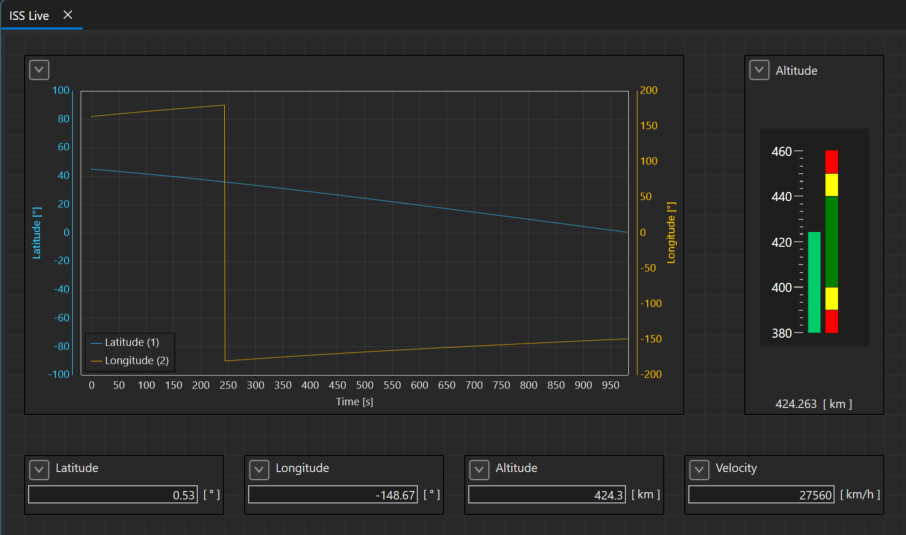Click the Latitude [°] axis title

pyautogui.click(x=36, y=232)
